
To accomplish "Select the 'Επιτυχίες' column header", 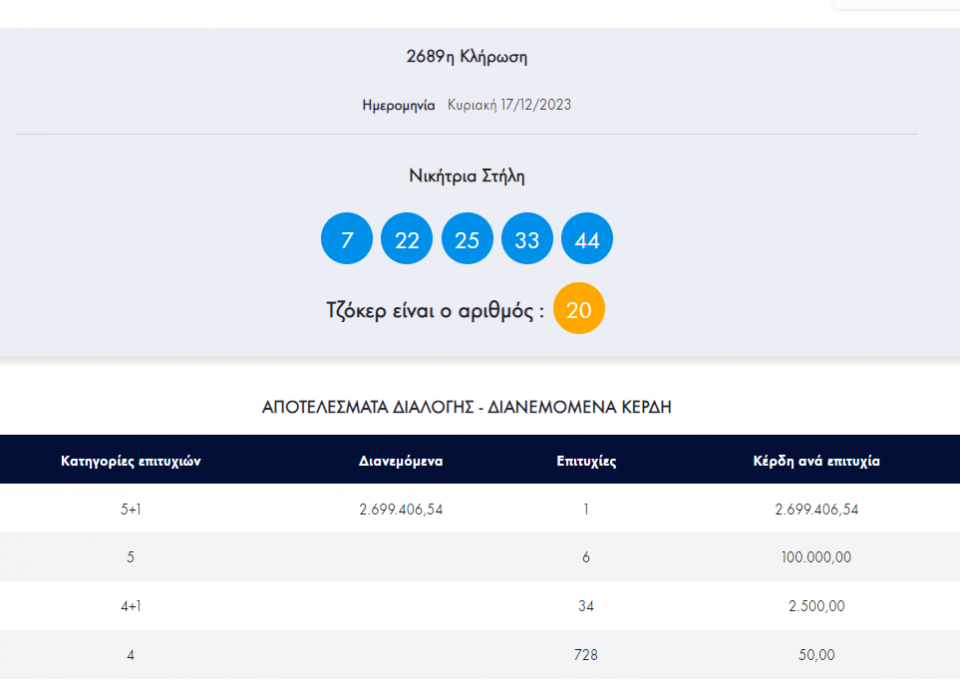I will point(586,461).
